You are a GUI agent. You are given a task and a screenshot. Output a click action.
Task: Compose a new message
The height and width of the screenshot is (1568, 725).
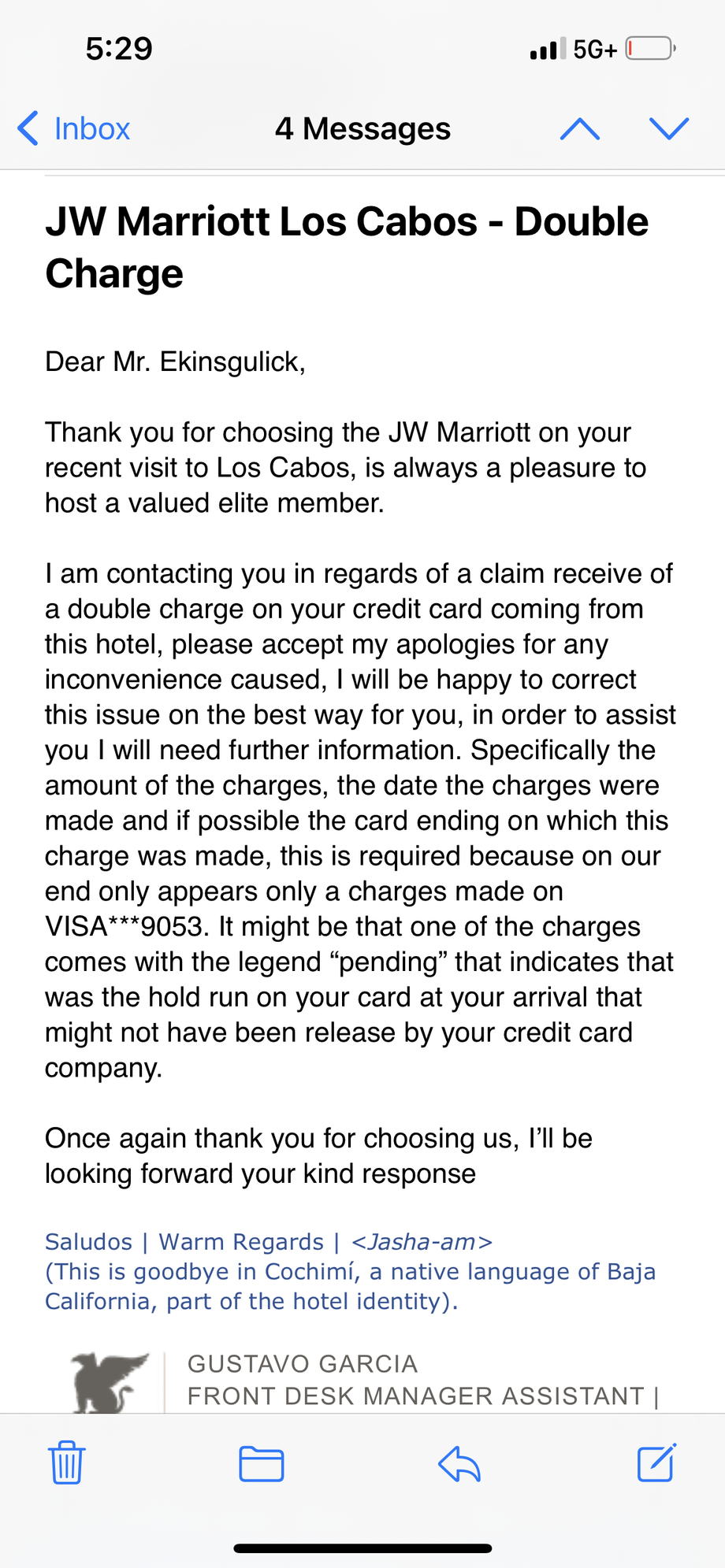tap(656, 1462)
